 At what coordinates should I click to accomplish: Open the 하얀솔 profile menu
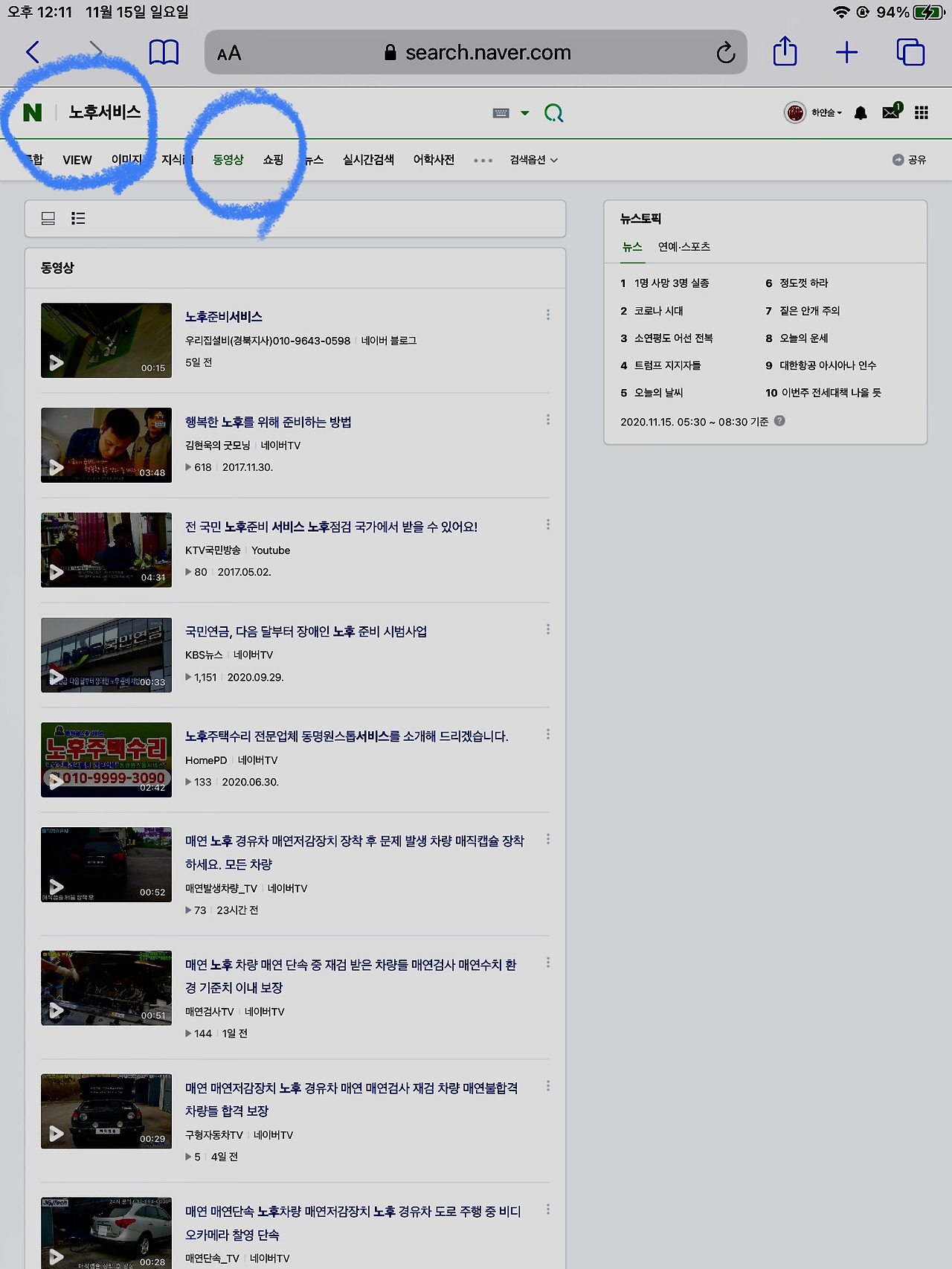tap(813, 112)
